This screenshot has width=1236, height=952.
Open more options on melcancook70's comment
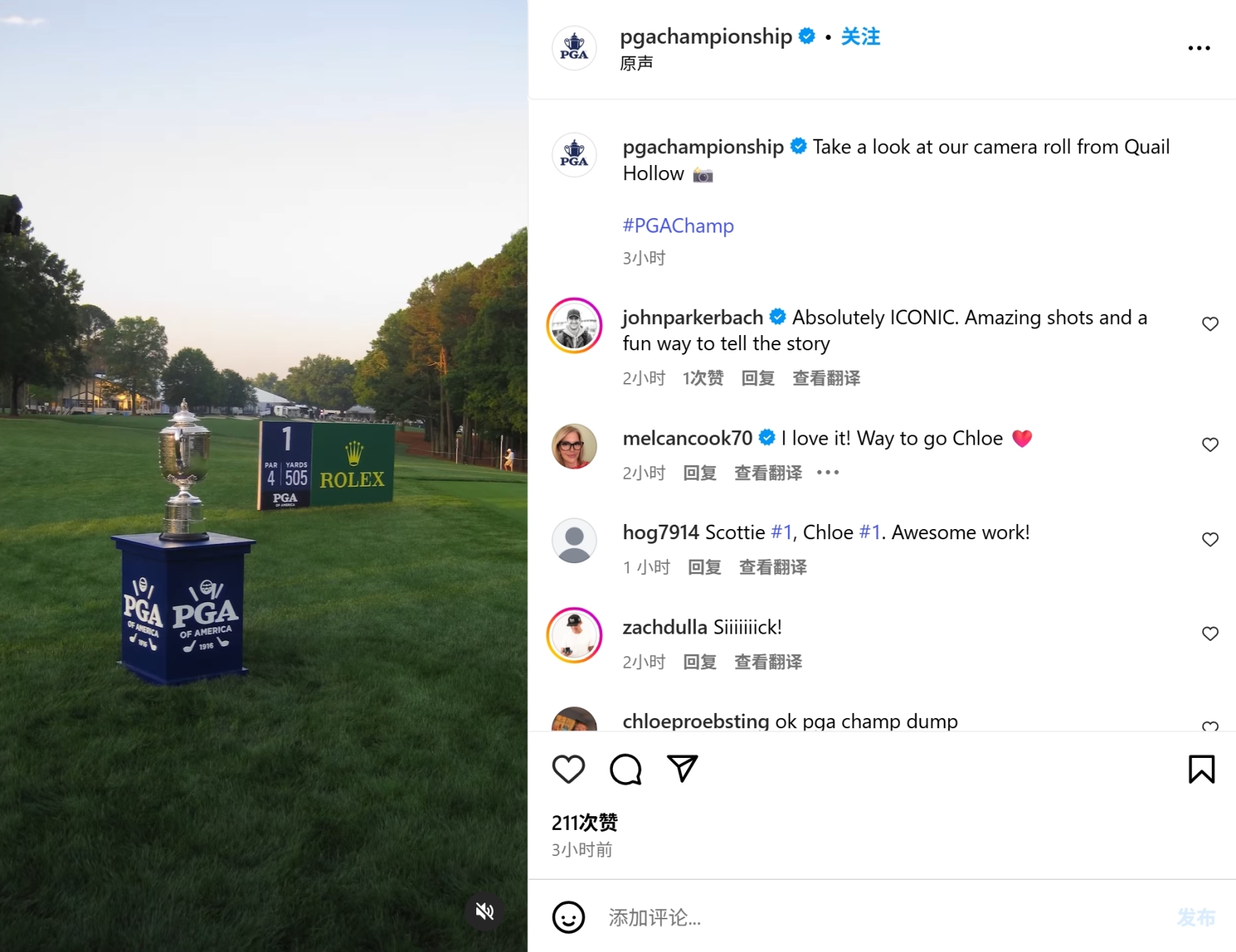point(828,472)
